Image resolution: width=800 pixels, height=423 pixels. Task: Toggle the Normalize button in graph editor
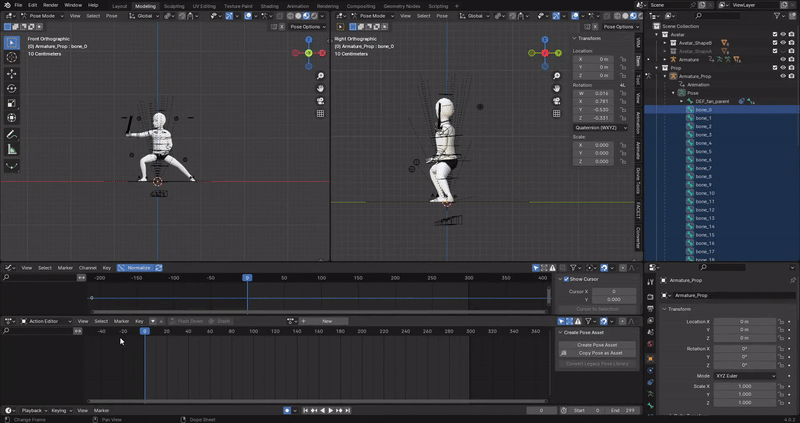click(x=135, y=268)
